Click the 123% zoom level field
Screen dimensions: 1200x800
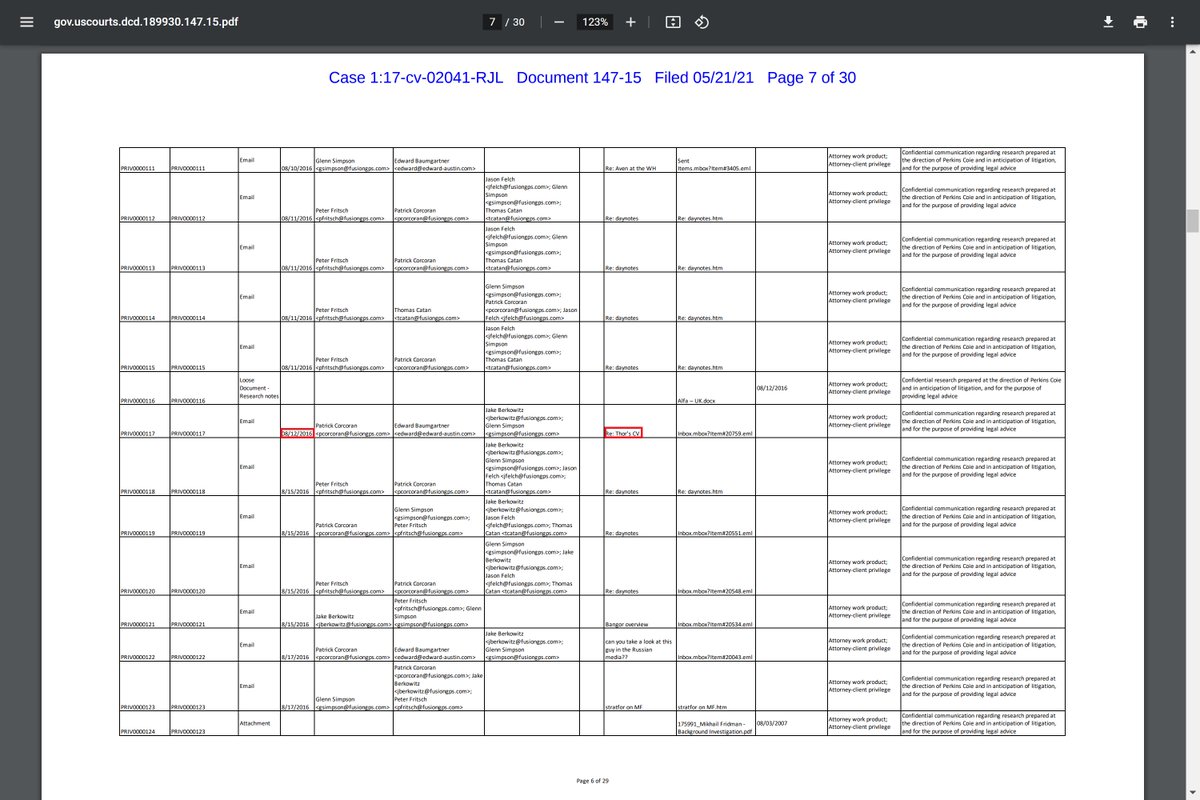click(x=596, y=22)
